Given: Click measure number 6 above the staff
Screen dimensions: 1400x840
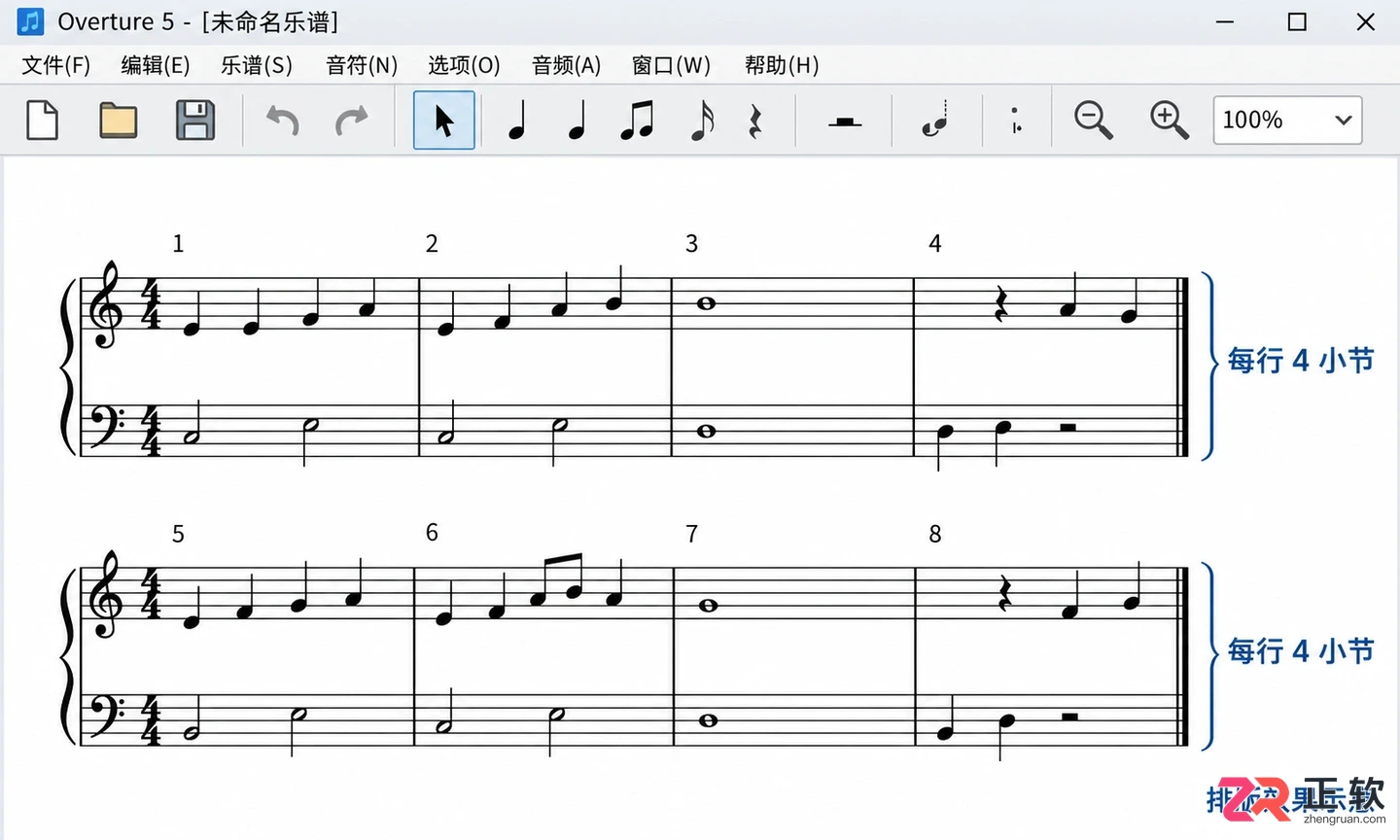Looking at the screenshot, I should click(432, 533).
